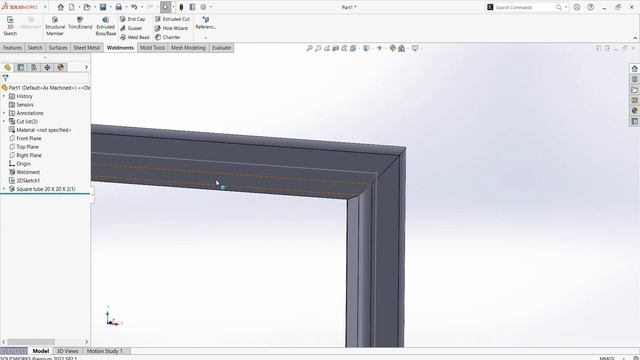Switch to the Evaluate tab
This screenshot has width=640, height=360.
click(222, 48)
